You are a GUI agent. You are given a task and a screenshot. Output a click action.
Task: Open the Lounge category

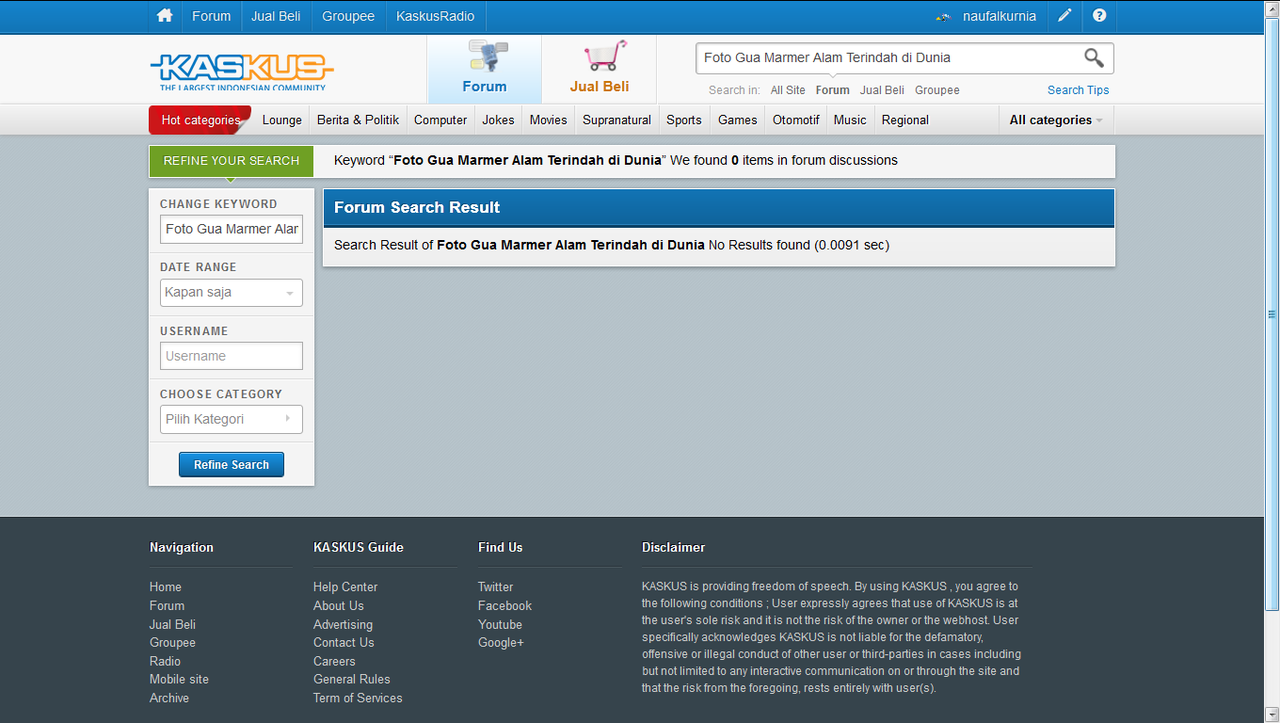[x=282, y=120]
